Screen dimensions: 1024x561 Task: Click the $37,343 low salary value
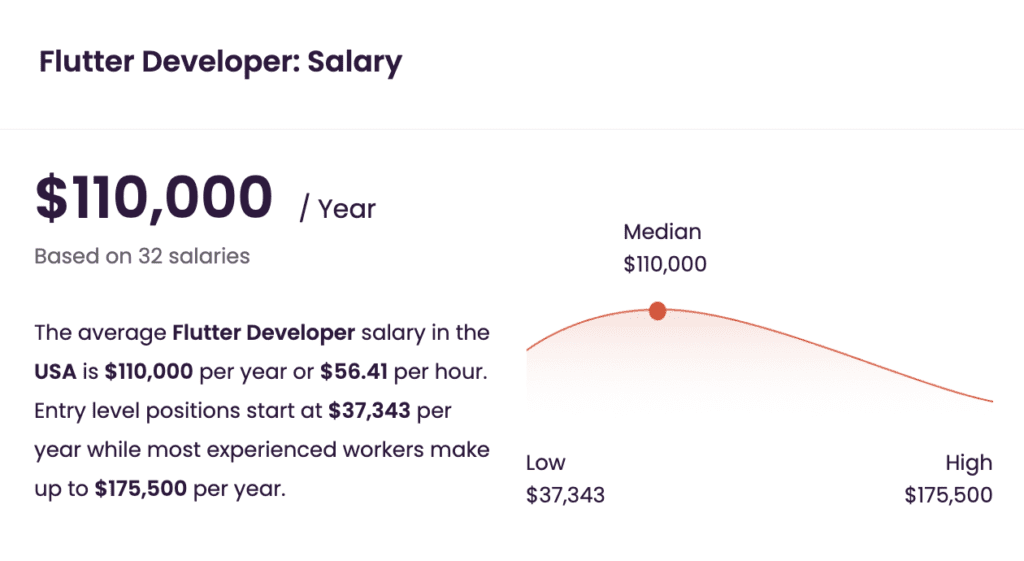click(x=566, y=495)
